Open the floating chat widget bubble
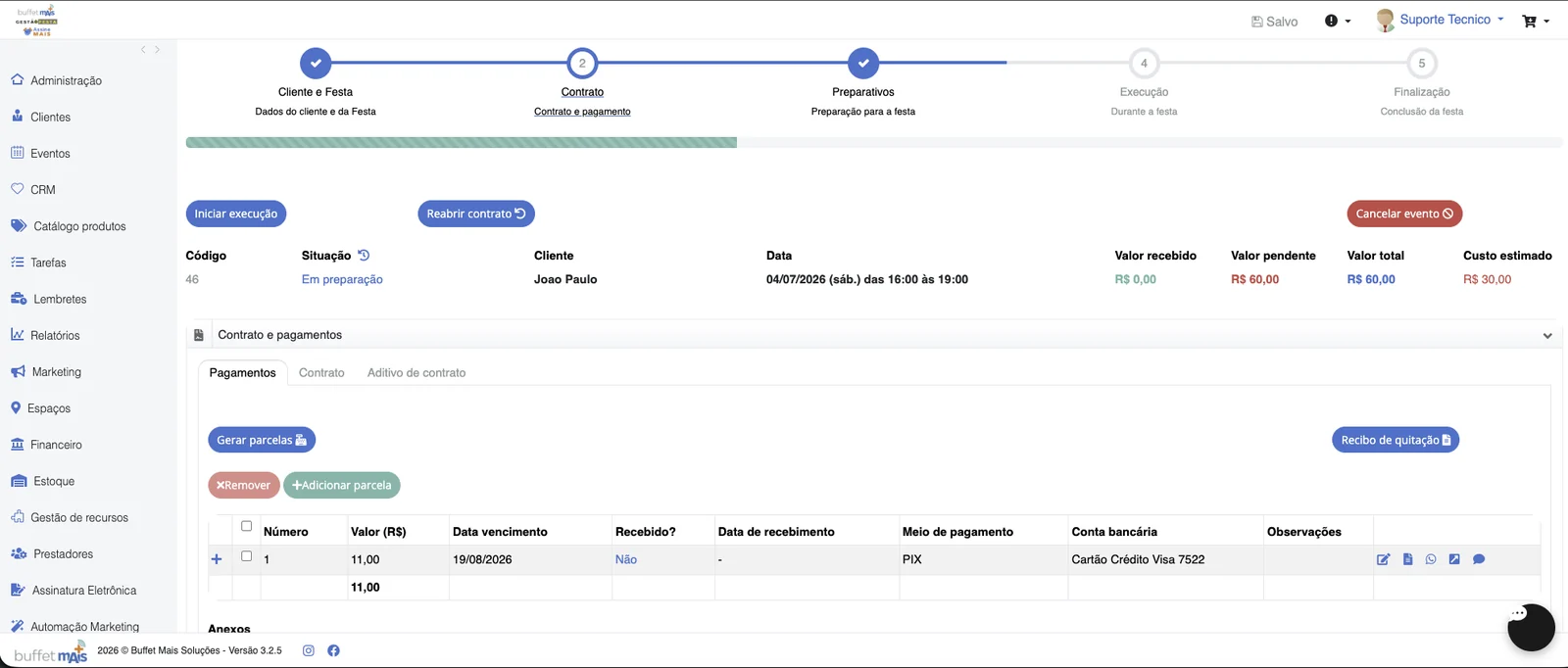This screenshot has height=668, width=1568. tap(1531, 627)
